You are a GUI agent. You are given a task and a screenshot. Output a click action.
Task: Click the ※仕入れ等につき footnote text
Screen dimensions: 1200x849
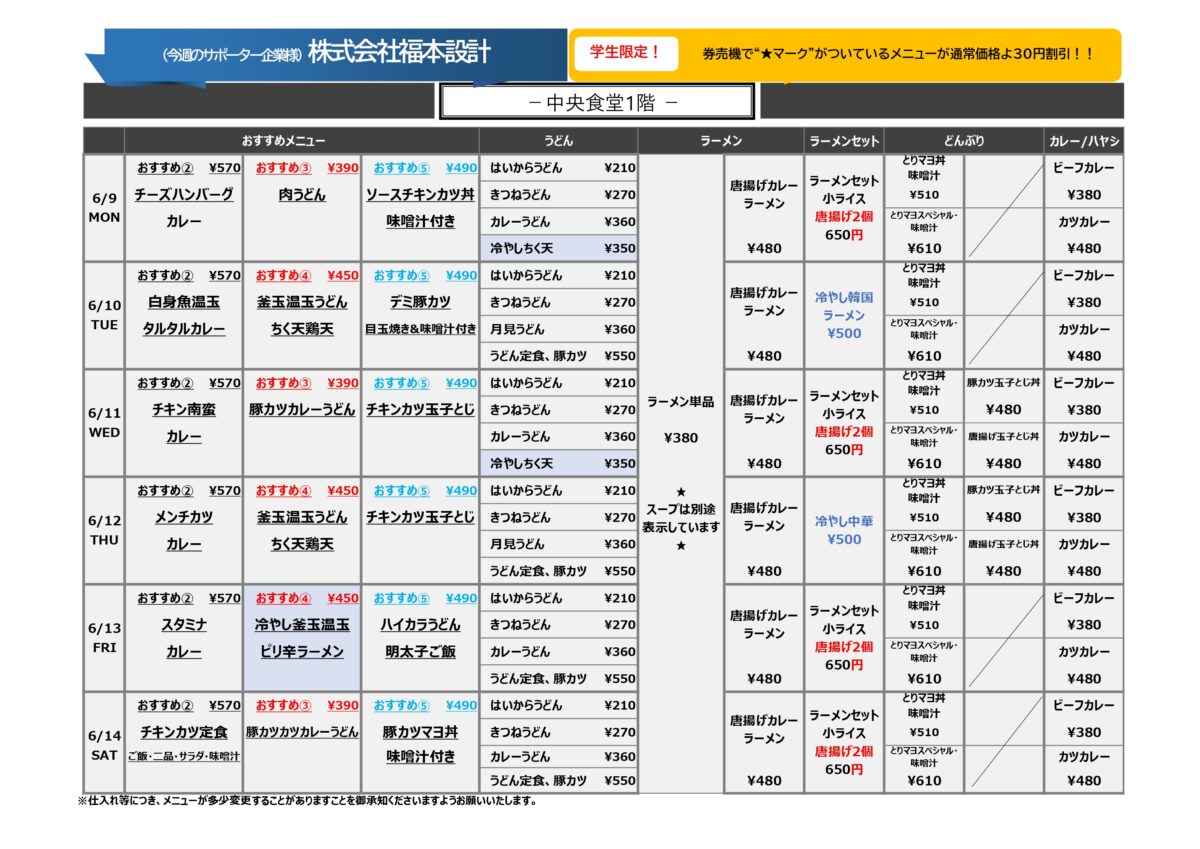(x=308, y=801)
